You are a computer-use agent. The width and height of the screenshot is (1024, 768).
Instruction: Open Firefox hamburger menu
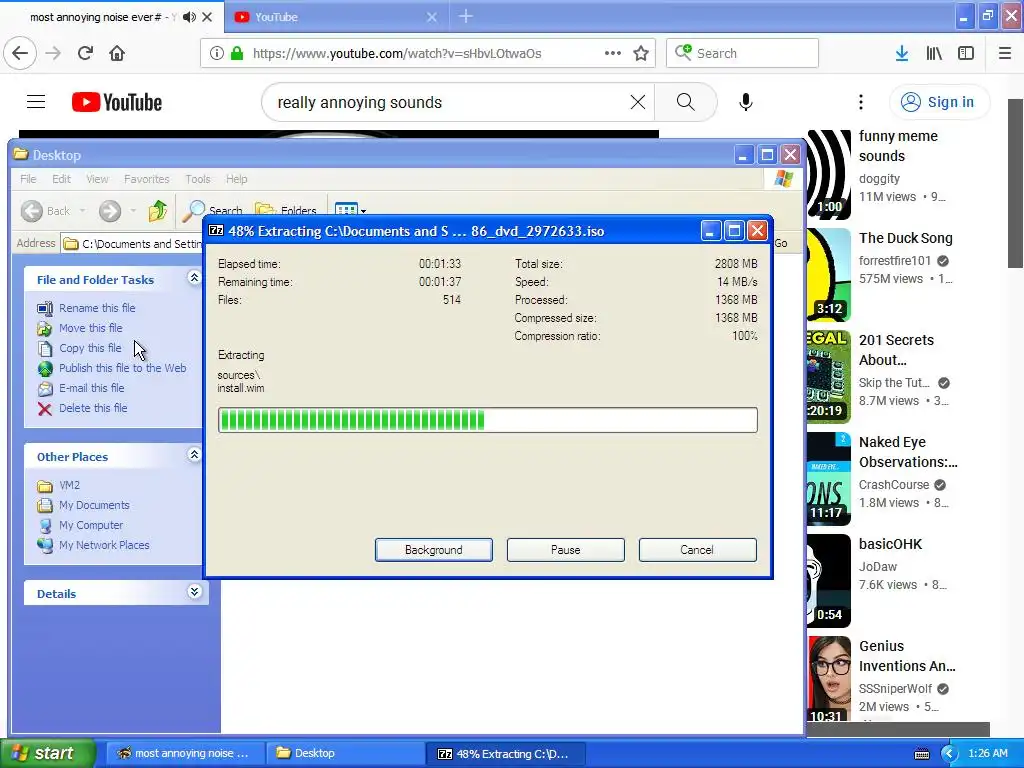[x=1004, y=53]
